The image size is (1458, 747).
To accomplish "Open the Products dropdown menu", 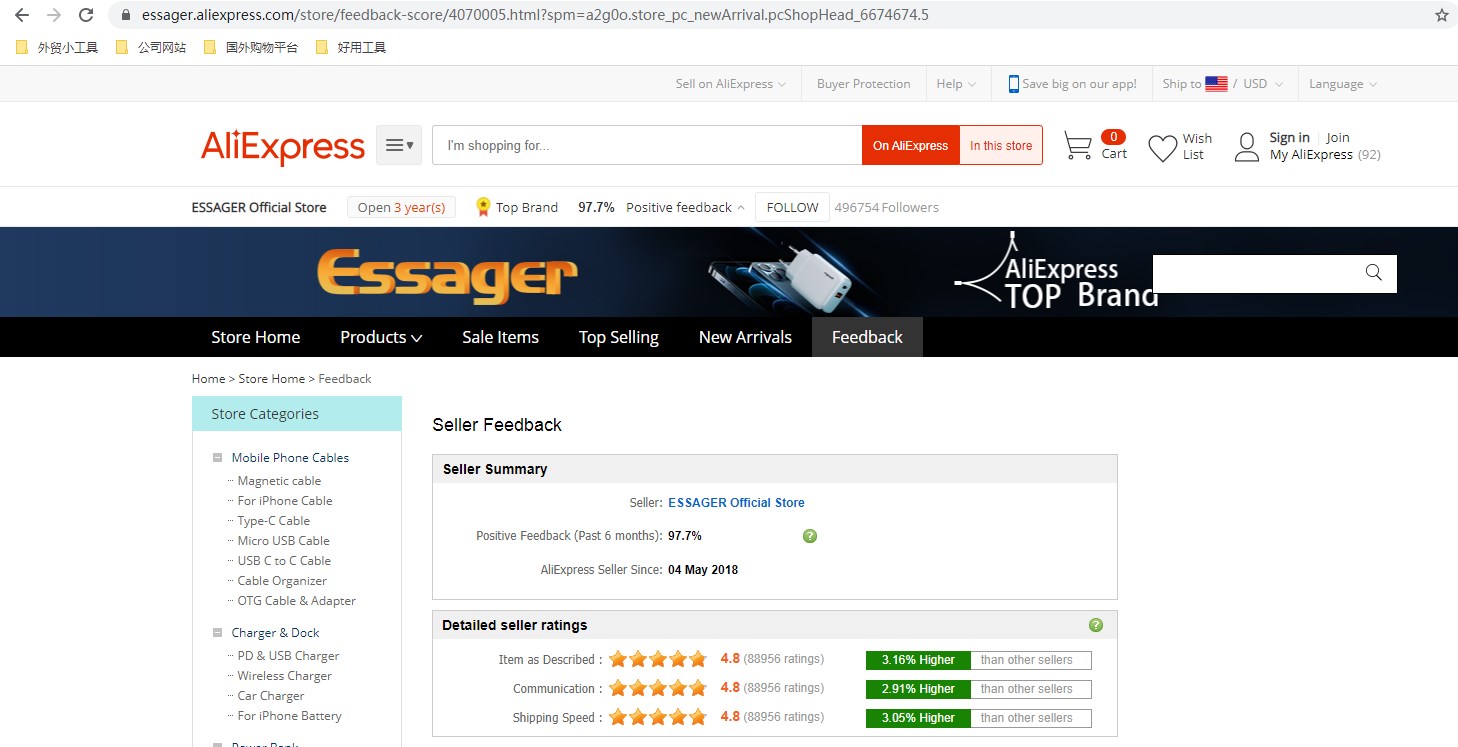I will [x=381, y=337].
